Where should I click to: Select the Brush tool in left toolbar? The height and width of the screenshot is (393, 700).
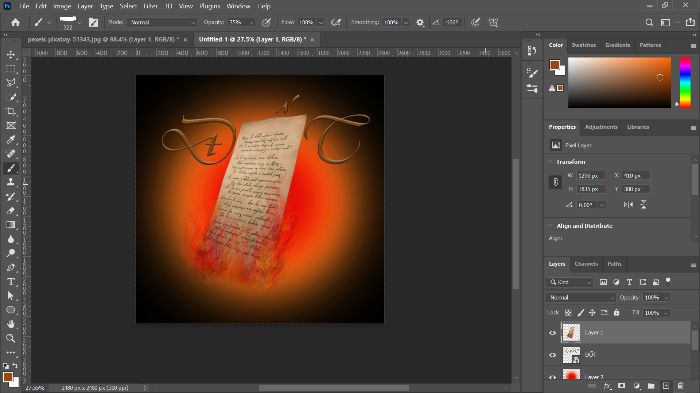(x=11, y=168)
